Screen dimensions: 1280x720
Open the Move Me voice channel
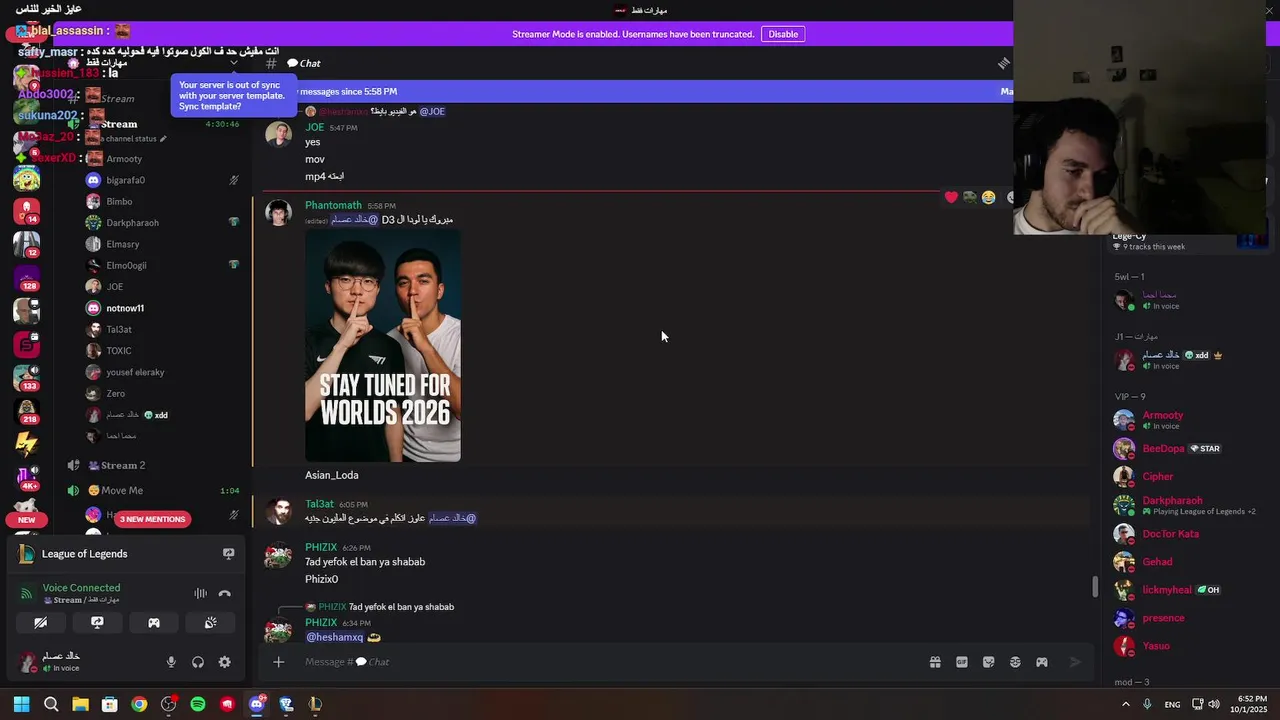[122, 491]
